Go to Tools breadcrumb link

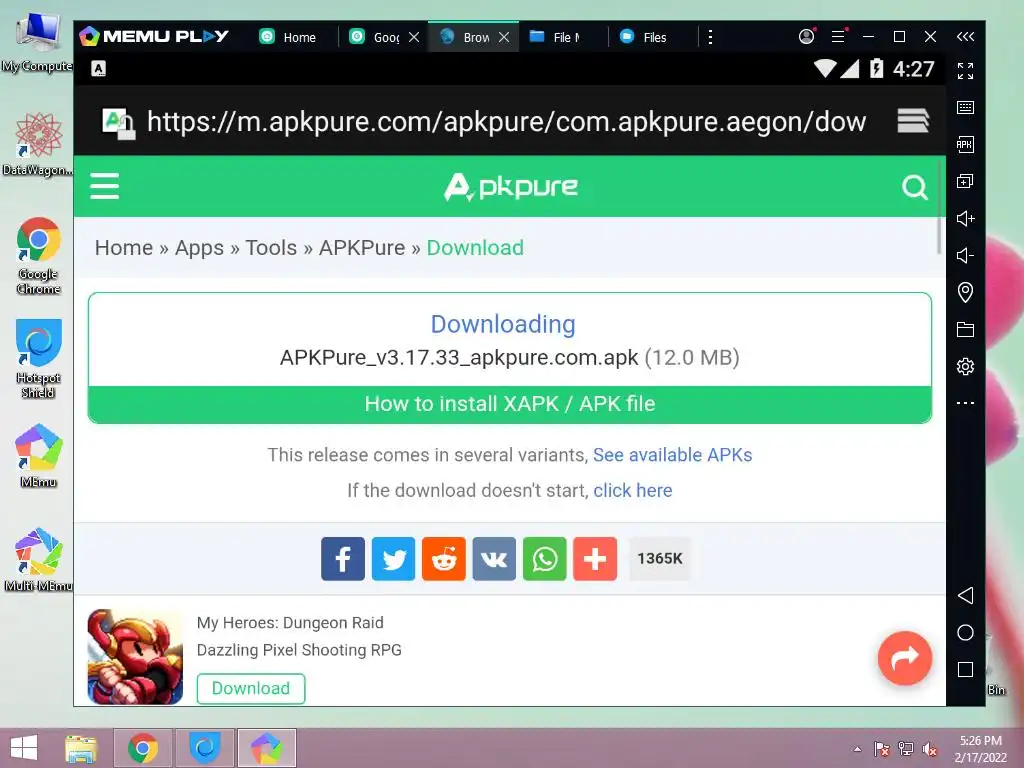[x=271, y=248]
